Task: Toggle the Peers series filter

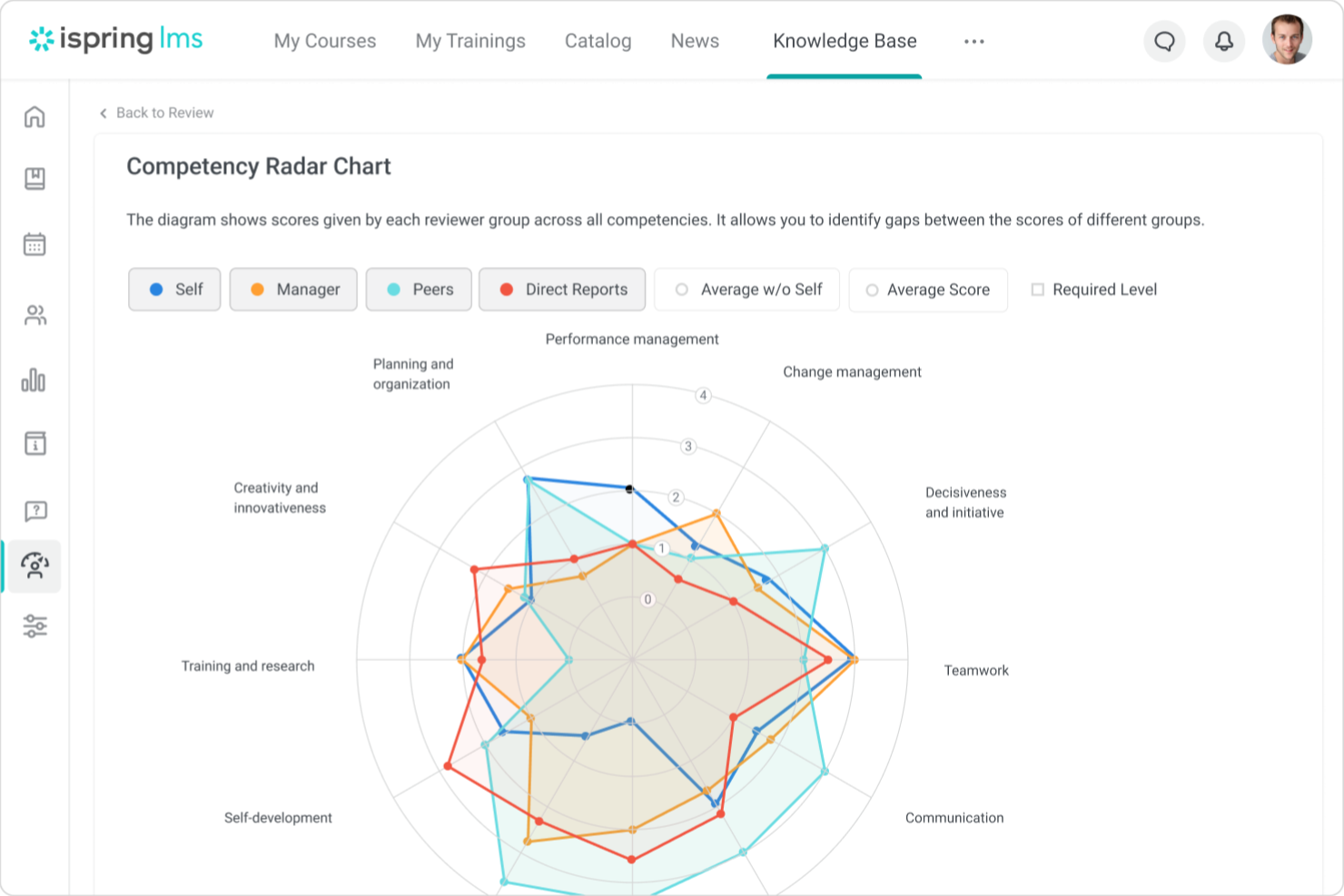Action: tap(419, 289)
